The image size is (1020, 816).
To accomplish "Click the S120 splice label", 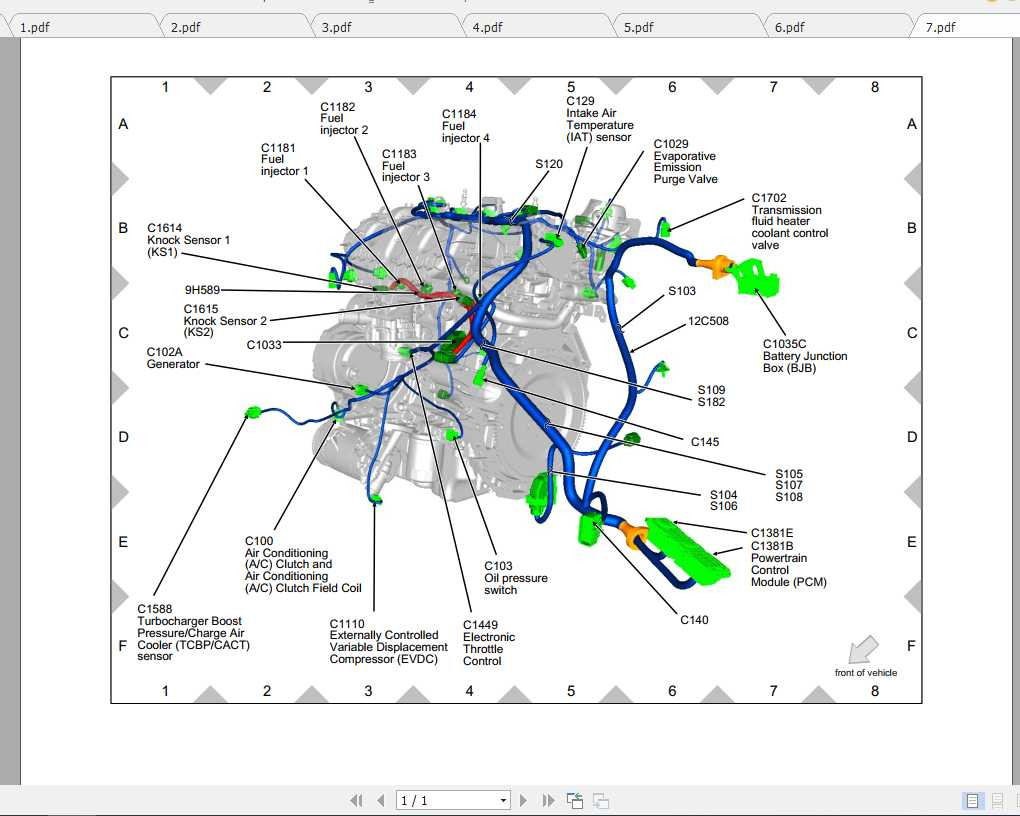I will tap(549, 164).
